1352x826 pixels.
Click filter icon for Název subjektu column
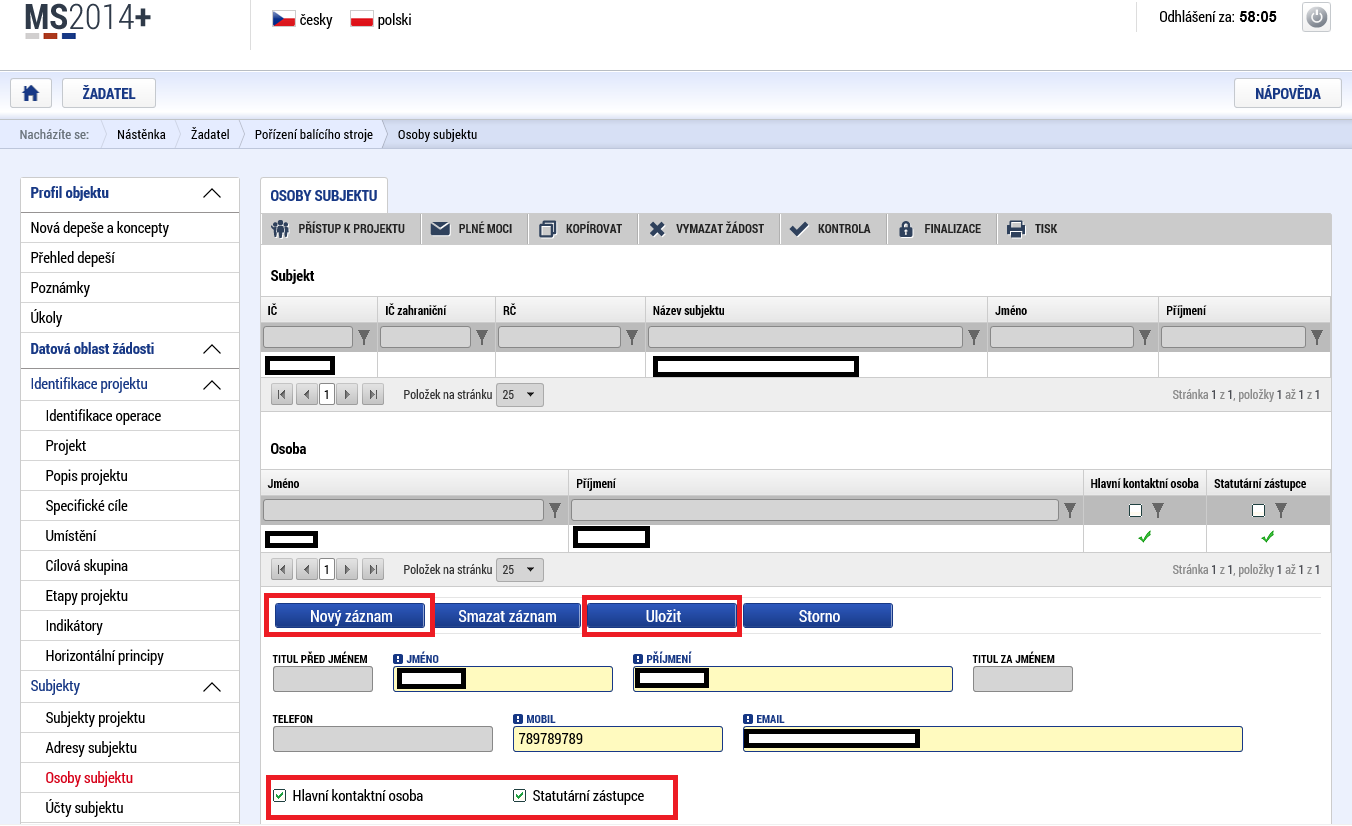974,337
